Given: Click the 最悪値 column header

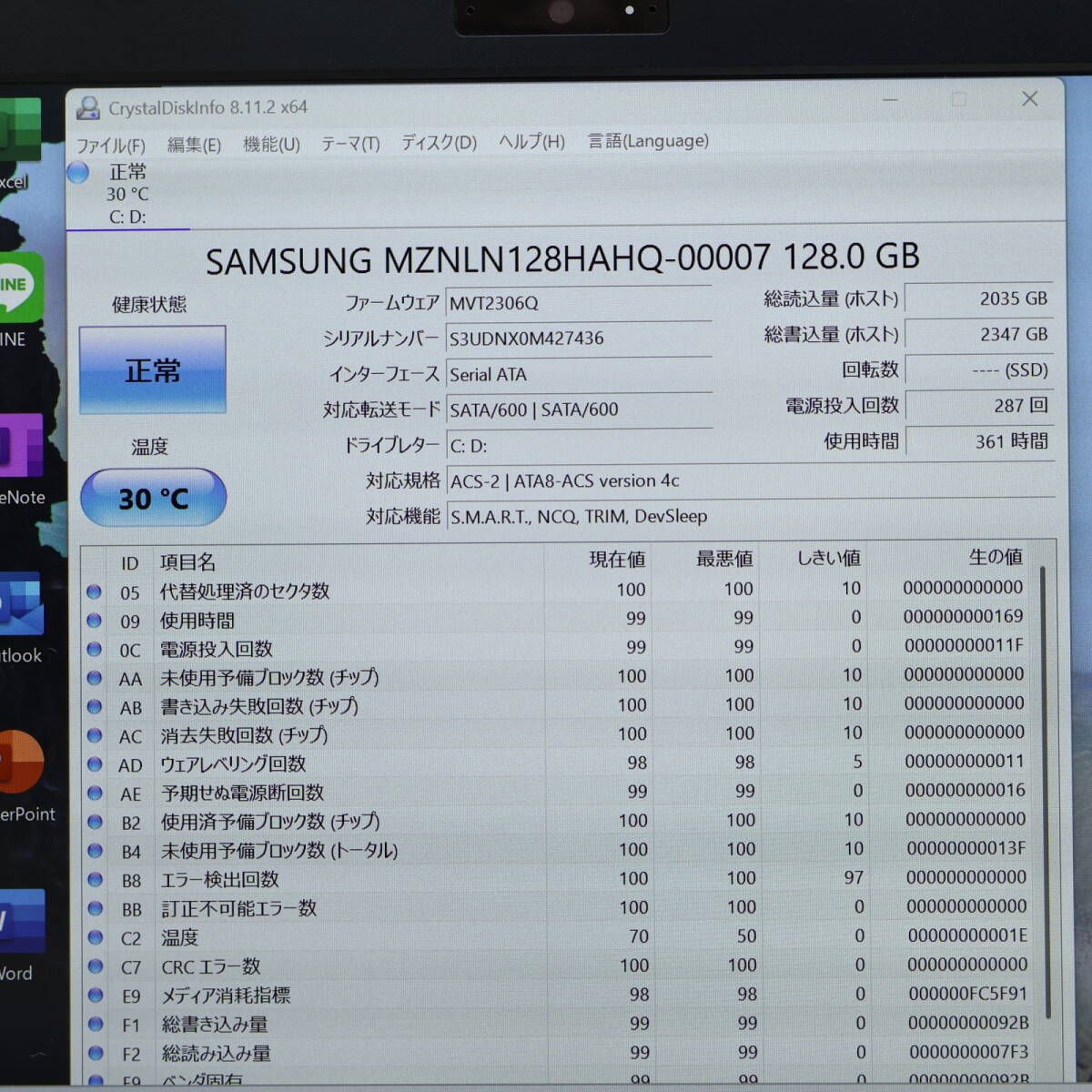Looking at the screenshot, I should [724, 559].
